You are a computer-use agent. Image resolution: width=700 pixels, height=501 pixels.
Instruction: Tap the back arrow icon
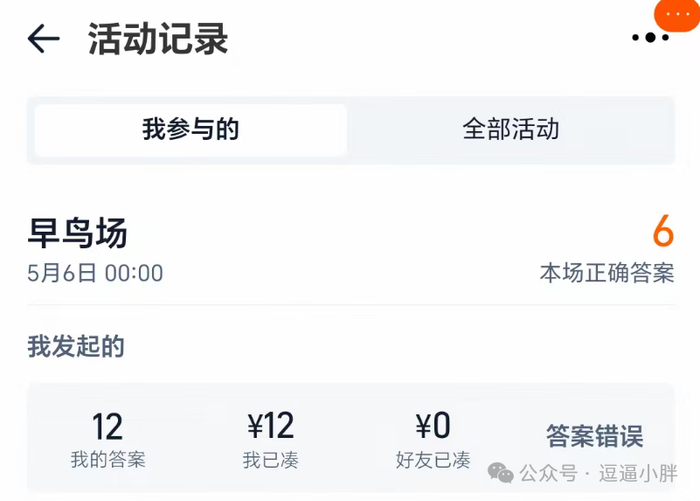pos(43,38)
